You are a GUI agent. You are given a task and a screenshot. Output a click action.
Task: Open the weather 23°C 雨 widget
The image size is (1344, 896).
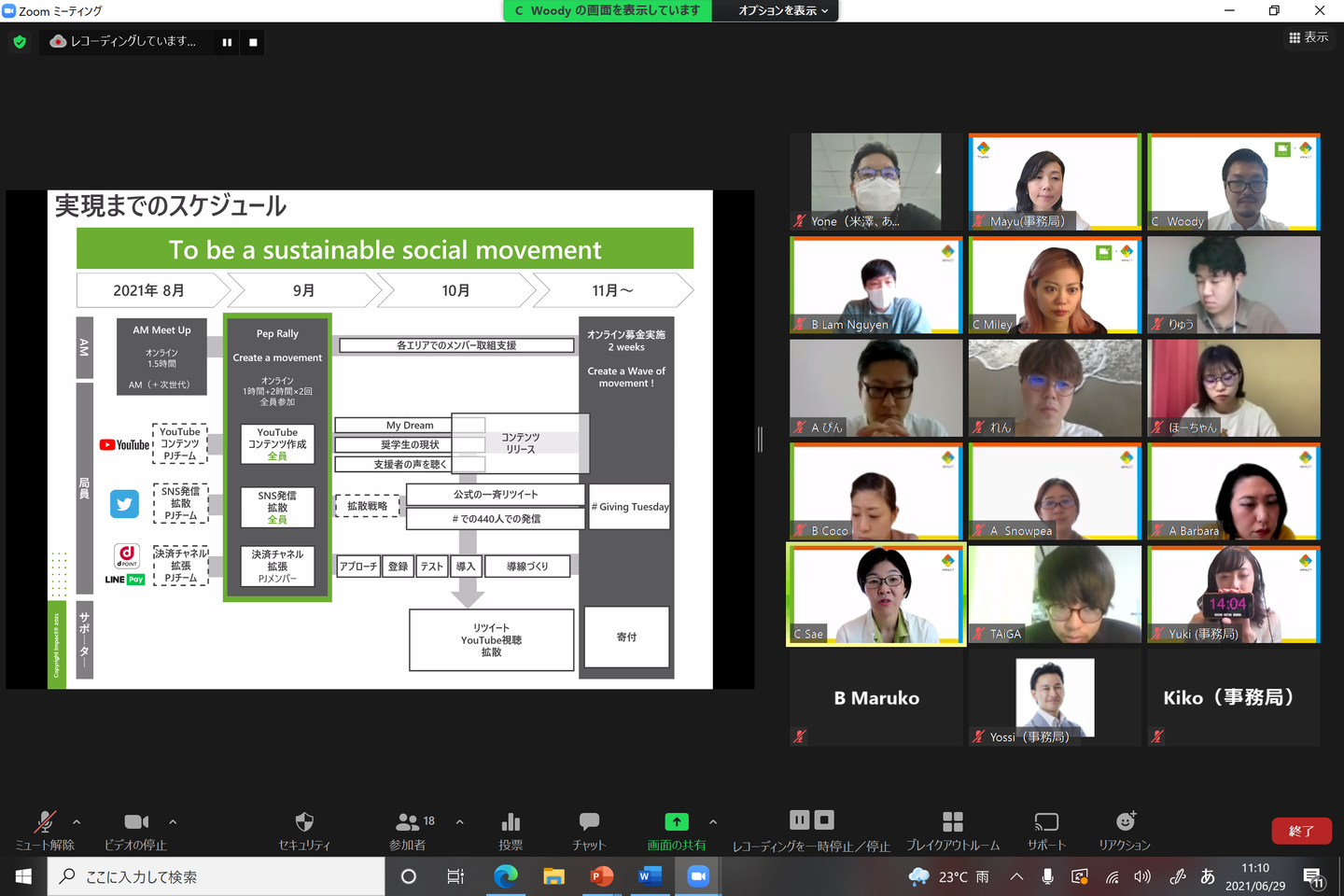pyautogui.click(x=949, y=876)
